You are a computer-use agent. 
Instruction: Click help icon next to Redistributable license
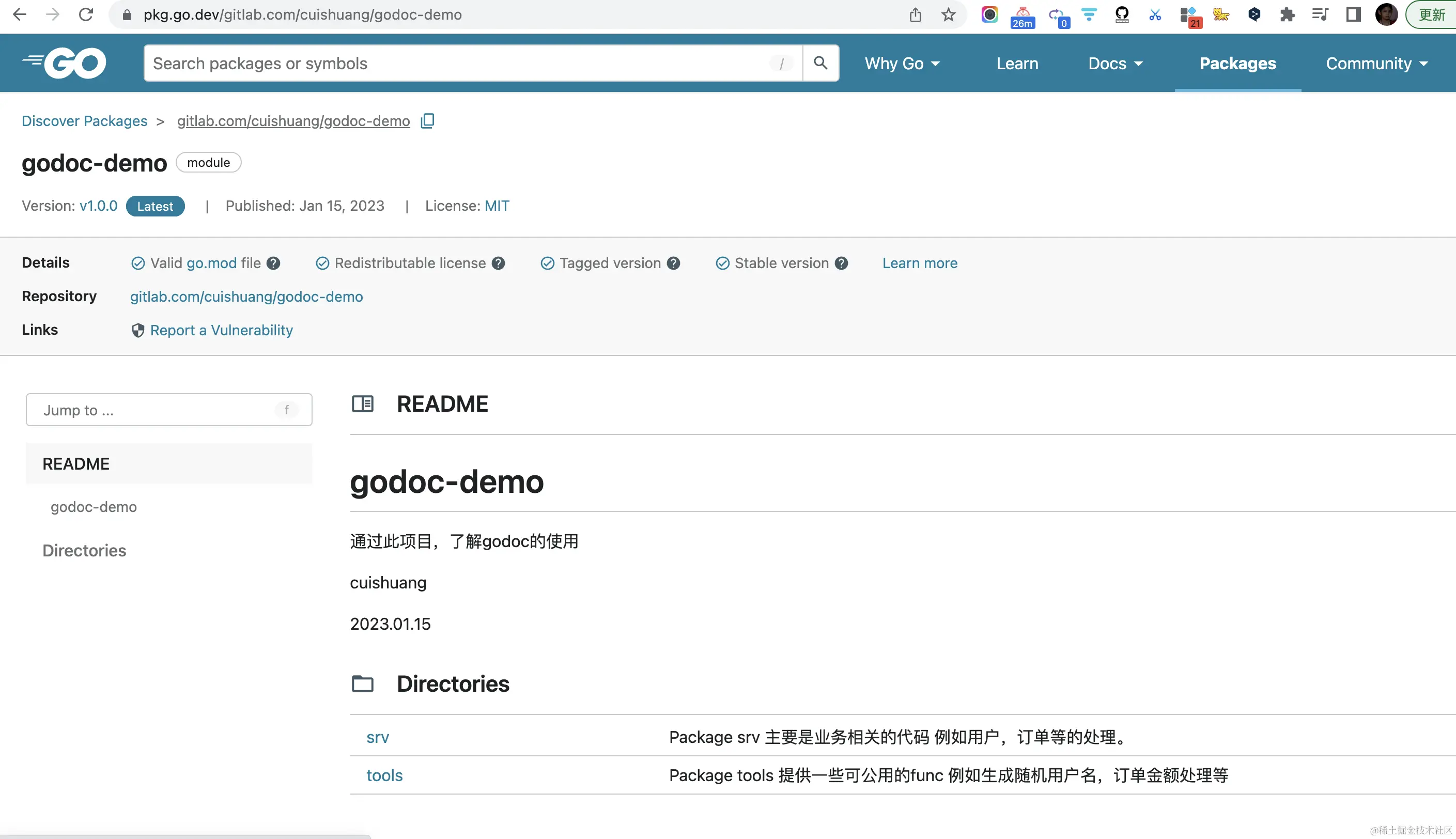(499, 263)
